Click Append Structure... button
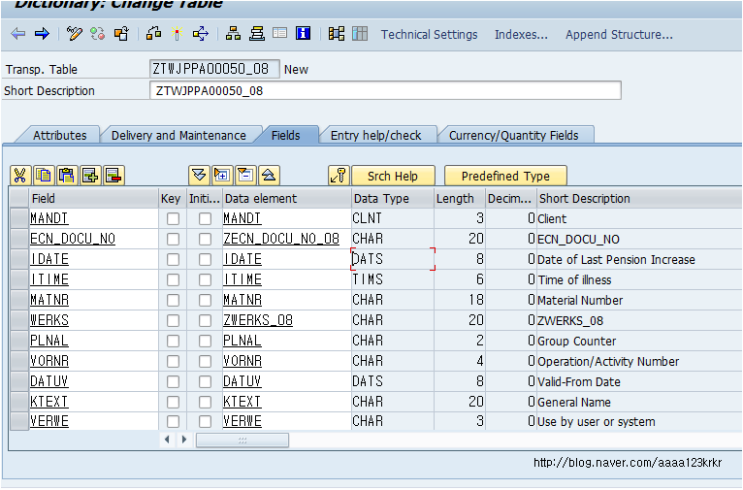 click(x=619, y=35)
